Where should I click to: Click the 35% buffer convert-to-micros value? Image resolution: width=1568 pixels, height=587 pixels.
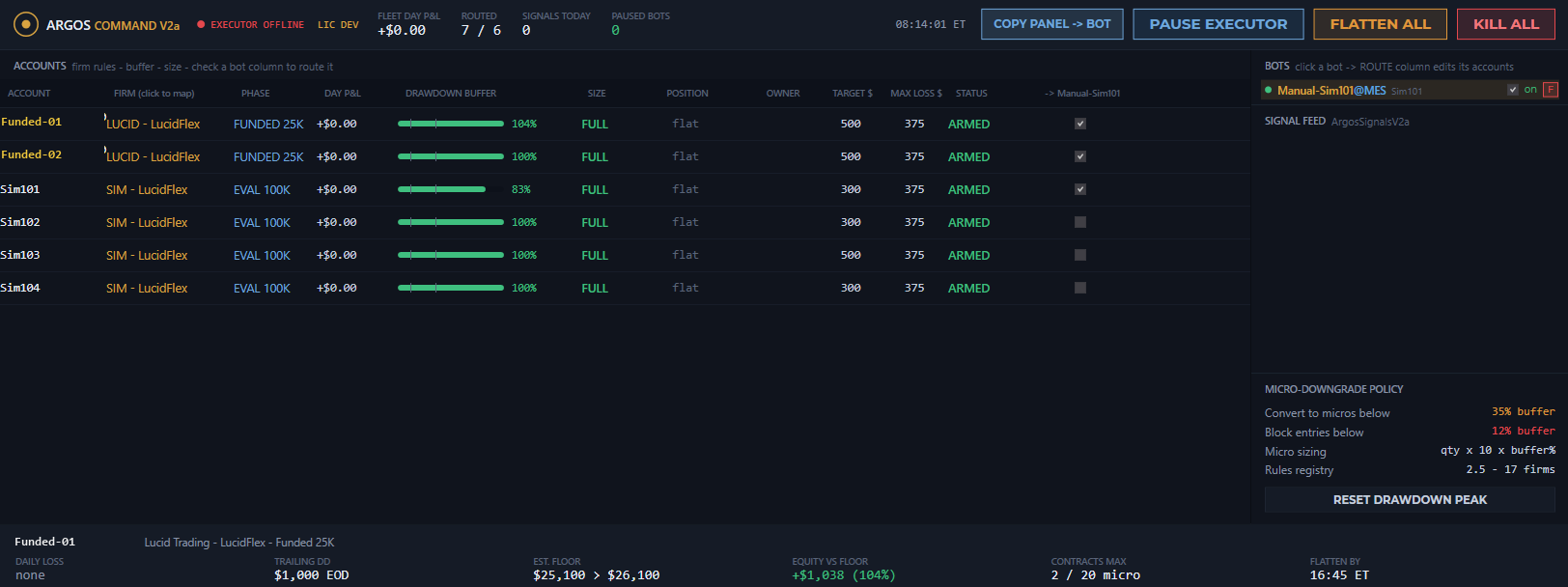[1524, 411]
